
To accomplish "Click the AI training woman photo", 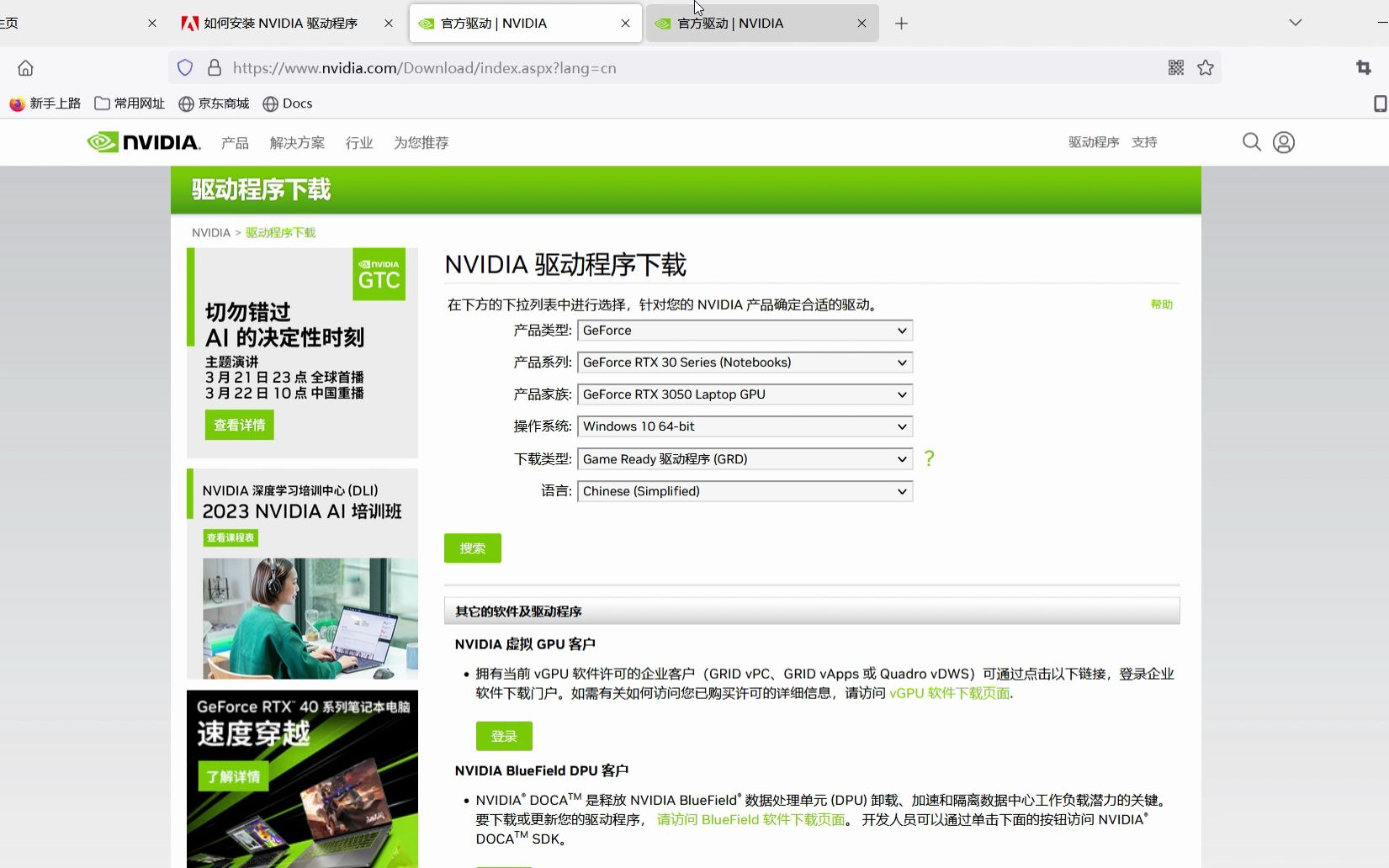I will tap(310, 618).
